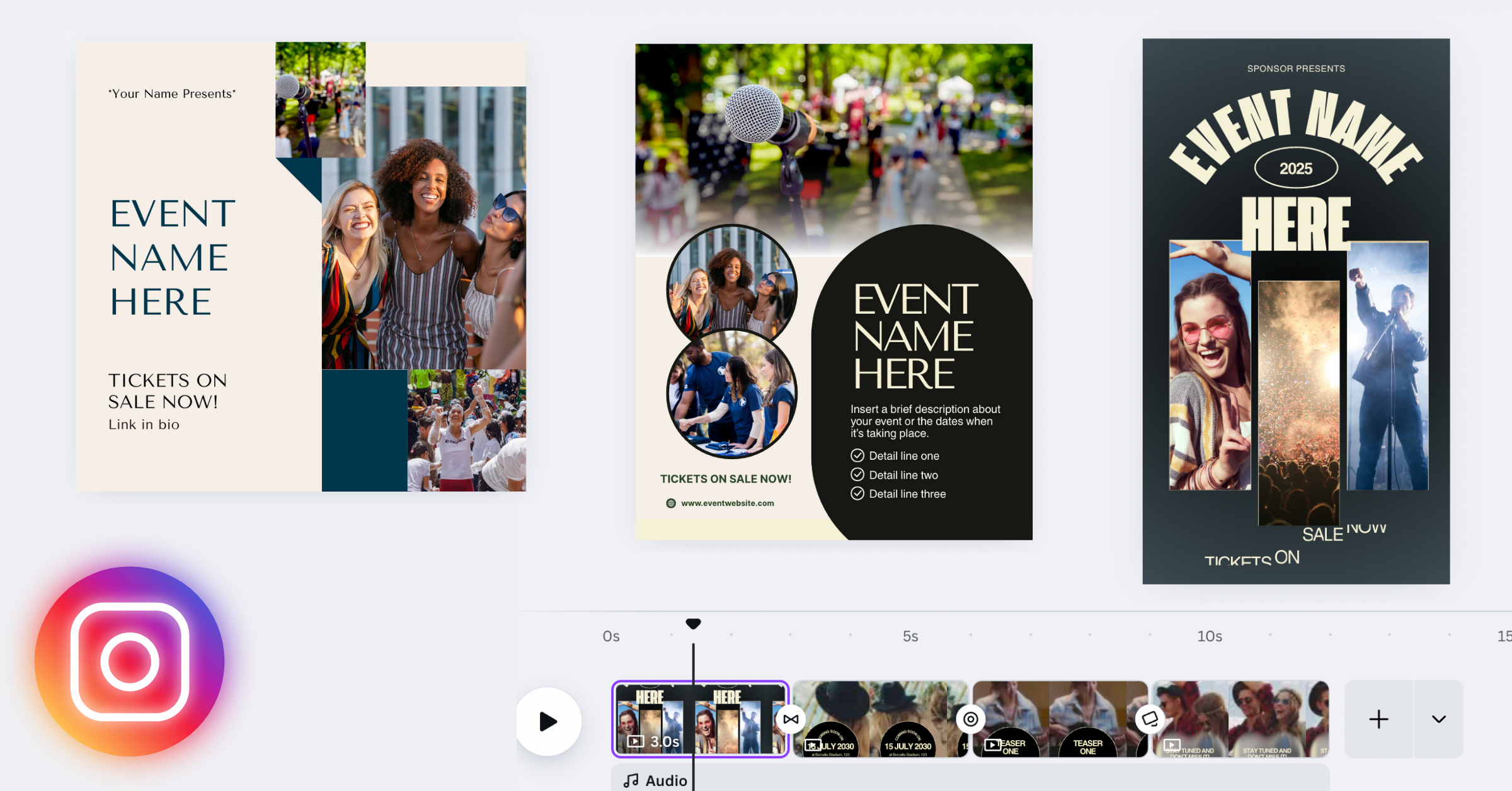This screenshot has height=791, width=1512.
Task: Click the checkmark beside Detail line one
Action: [857, 455]
